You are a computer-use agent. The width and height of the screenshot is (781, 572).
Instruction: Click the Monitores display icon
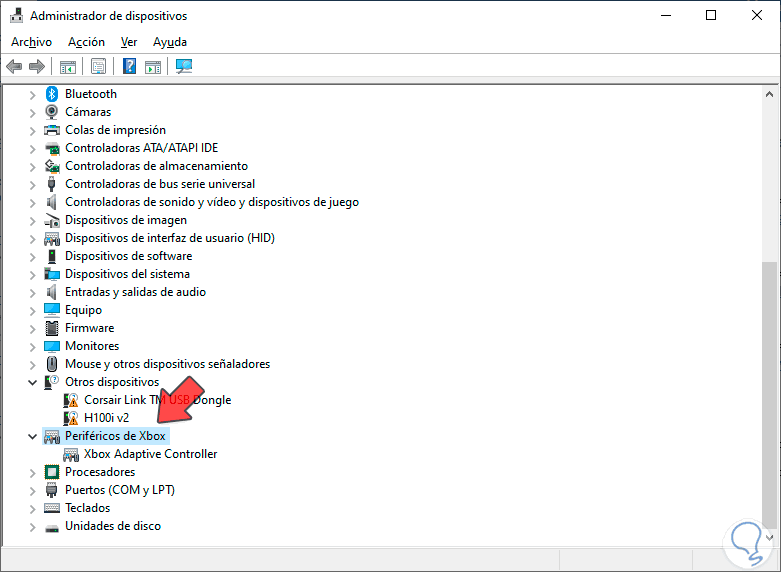click(52, 346)
